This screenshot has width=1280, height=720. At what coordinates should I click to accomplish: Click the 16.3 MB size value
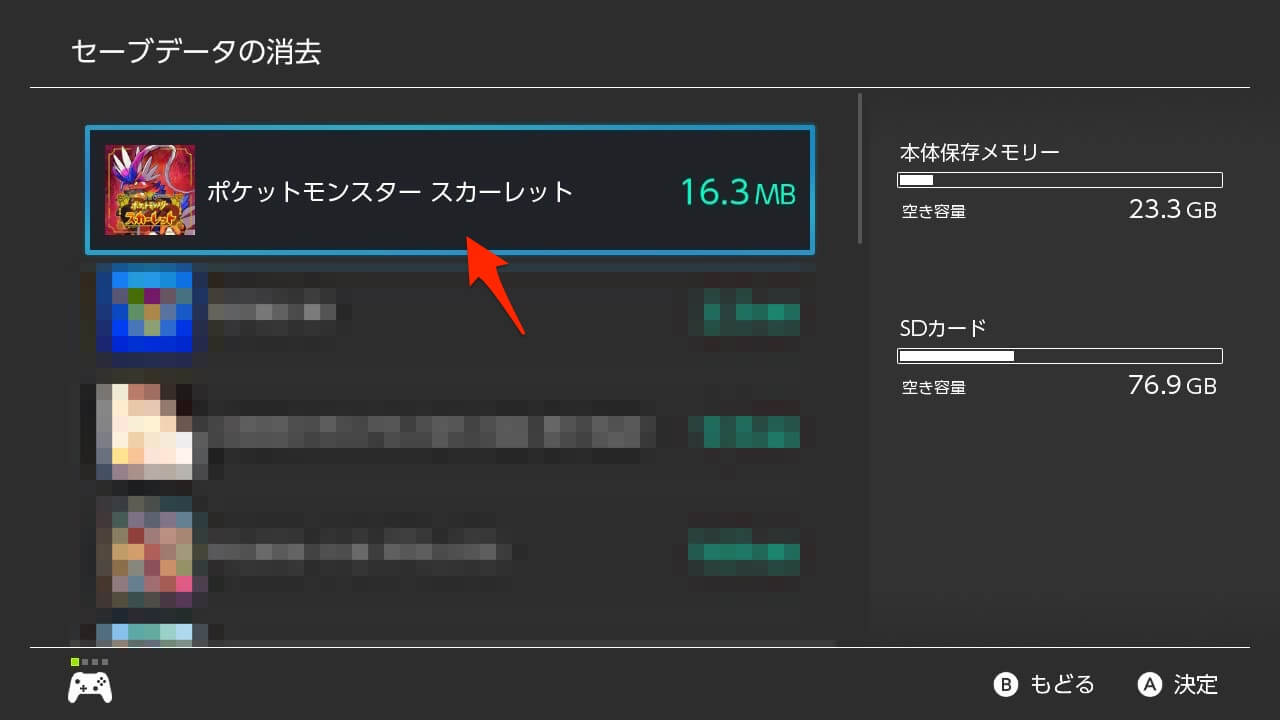click(x=738, y=192)
